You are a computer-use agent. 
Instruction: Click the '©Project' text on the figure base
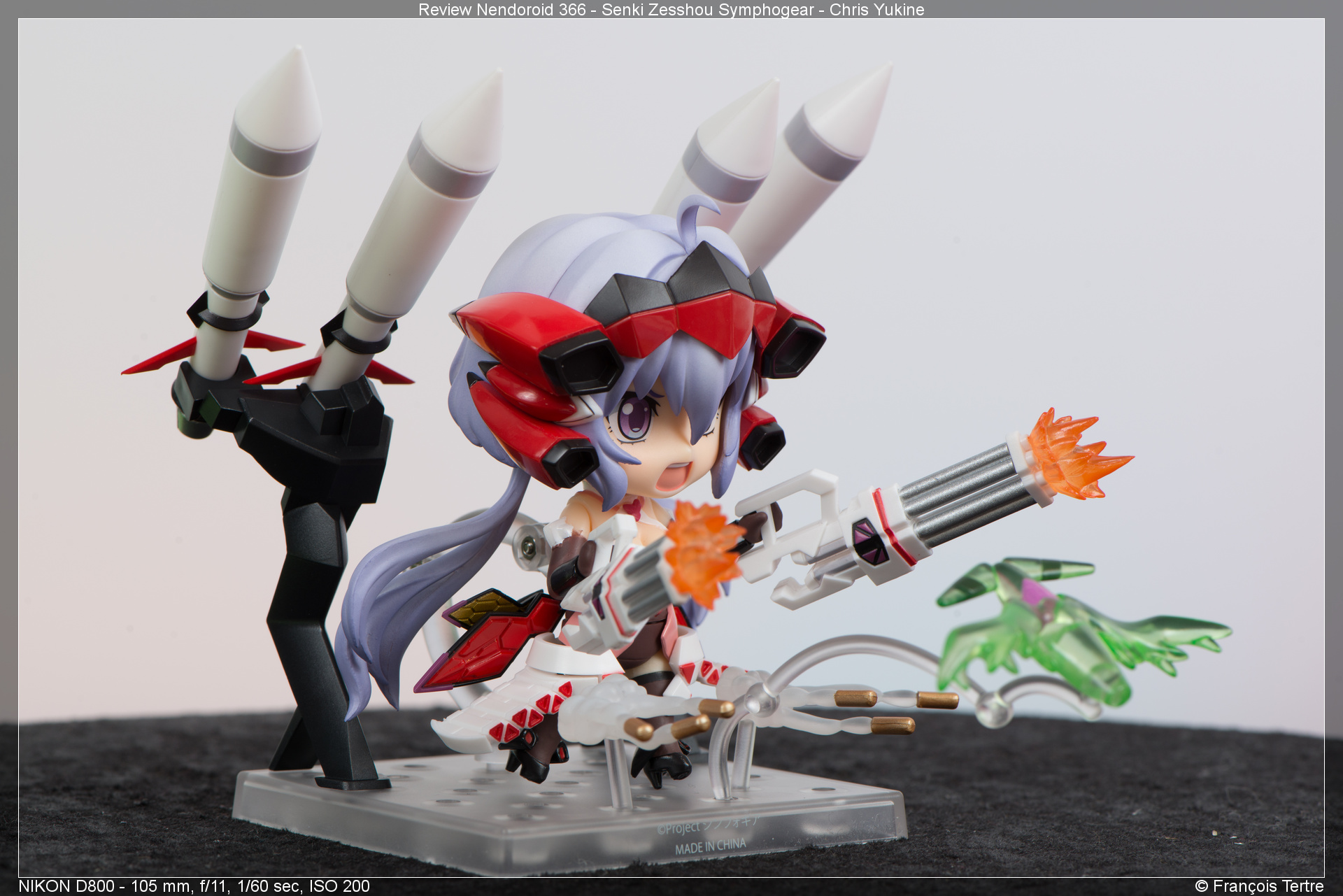678,828
